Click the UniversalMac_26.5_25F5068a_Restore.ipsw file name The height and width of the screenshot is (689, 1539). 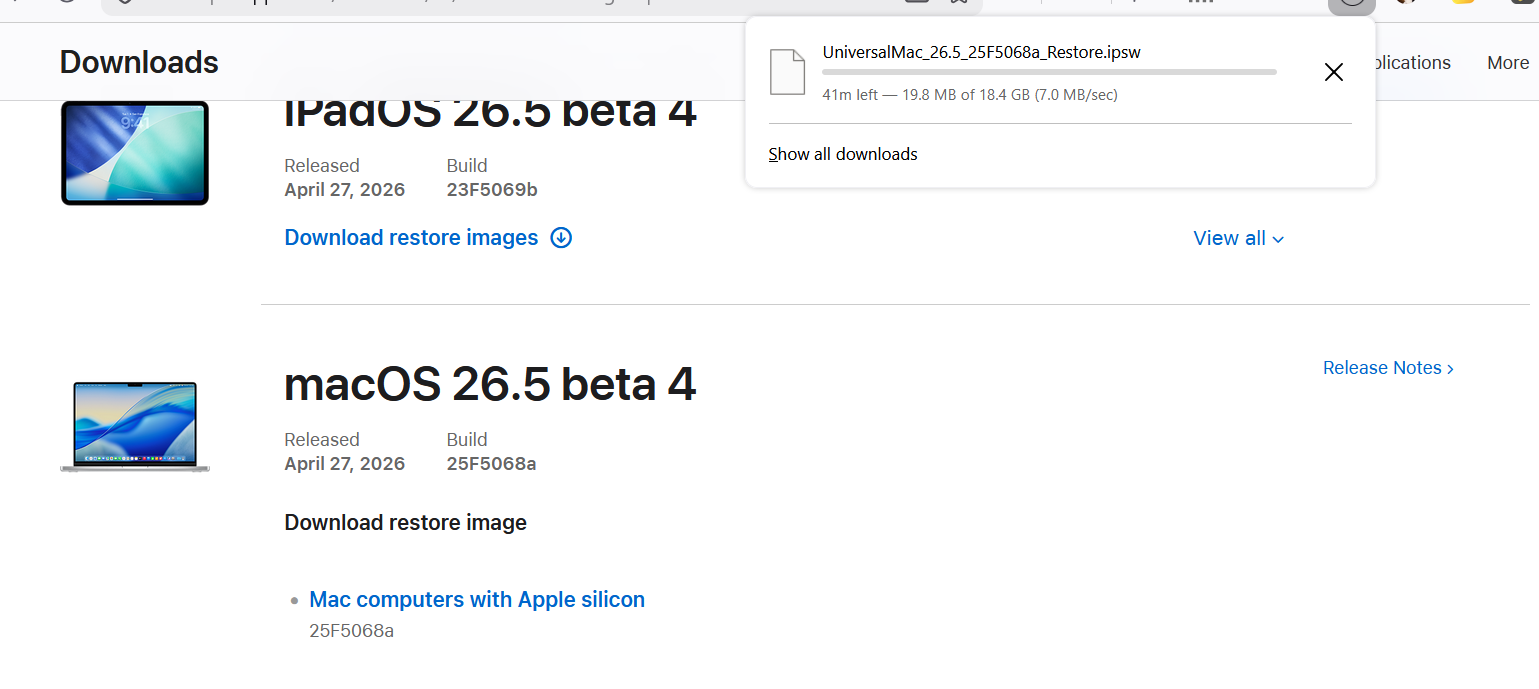point(981,52)
